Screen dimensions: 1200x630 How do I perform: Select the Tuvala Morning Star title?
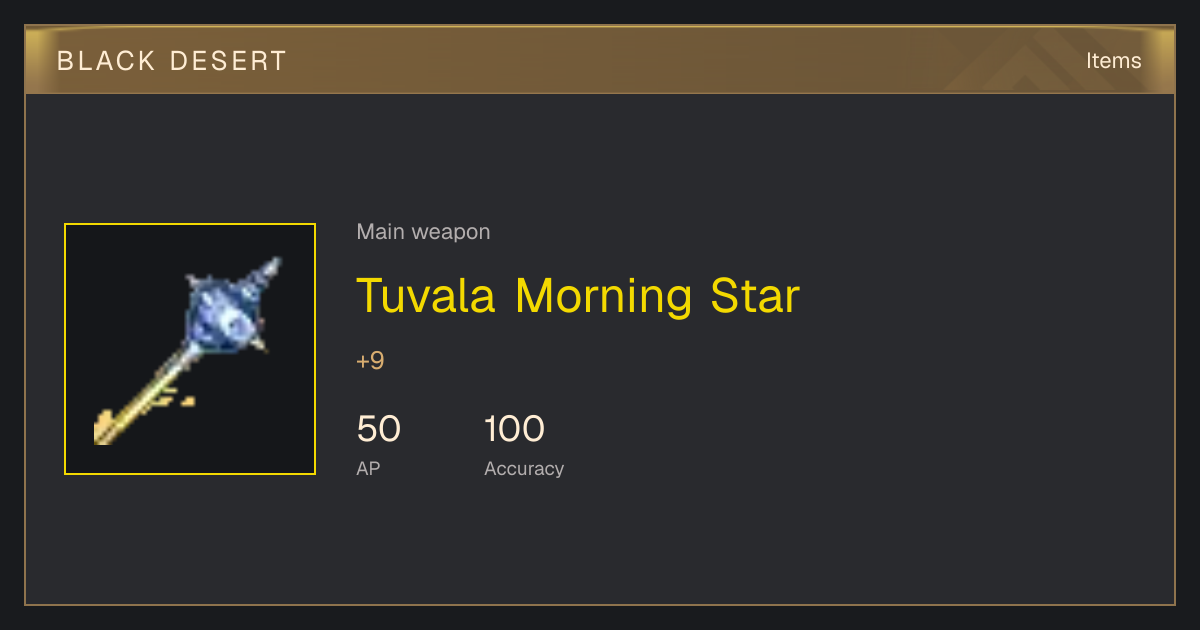coord(578,295)
